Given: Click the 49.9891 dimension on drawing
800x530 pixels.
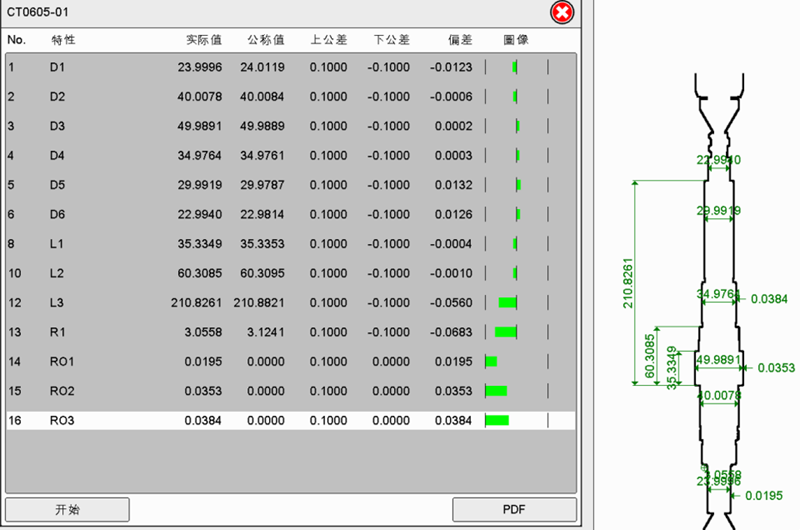Looking at the screenshot, I should (718, 360).
